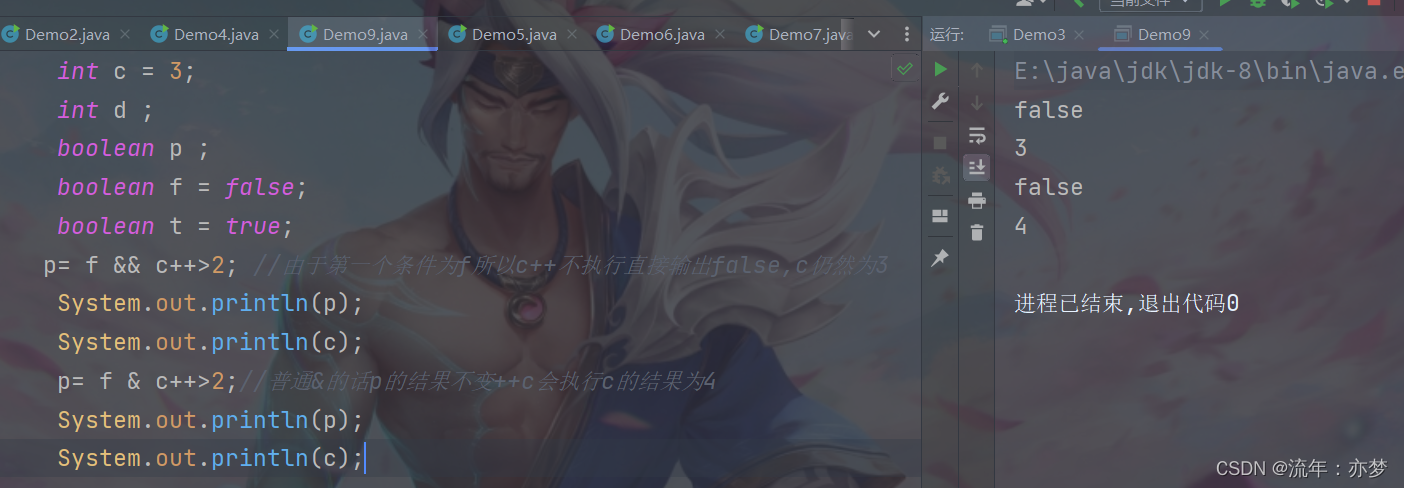The image size is (1404, 488).
Task: Place cursor on 'int d ;' line
Action: [105, 110]
